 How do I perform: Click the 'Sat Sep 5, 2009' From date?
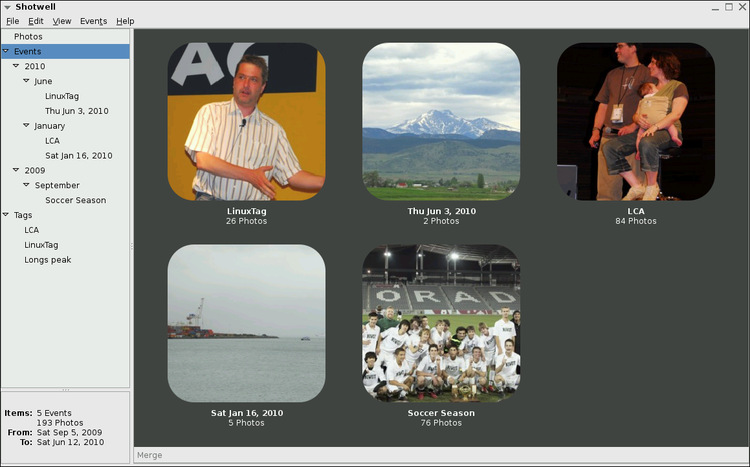(x=69, y=432)
